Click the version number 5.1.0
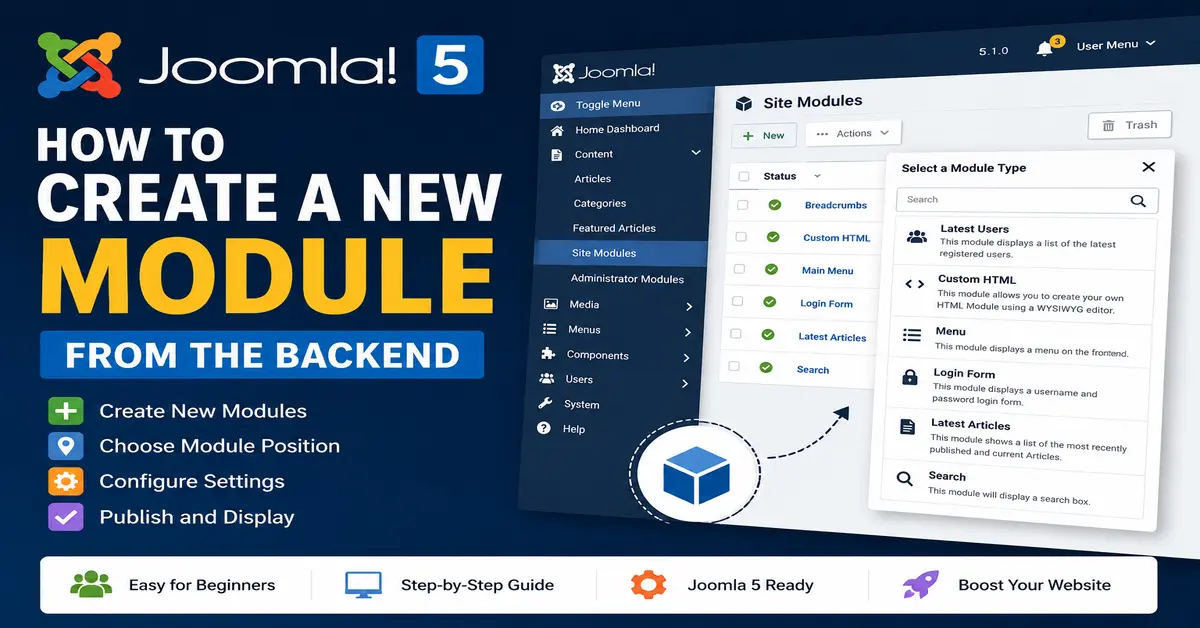Viewport: 1200px width, 628px height. point(993,50)
